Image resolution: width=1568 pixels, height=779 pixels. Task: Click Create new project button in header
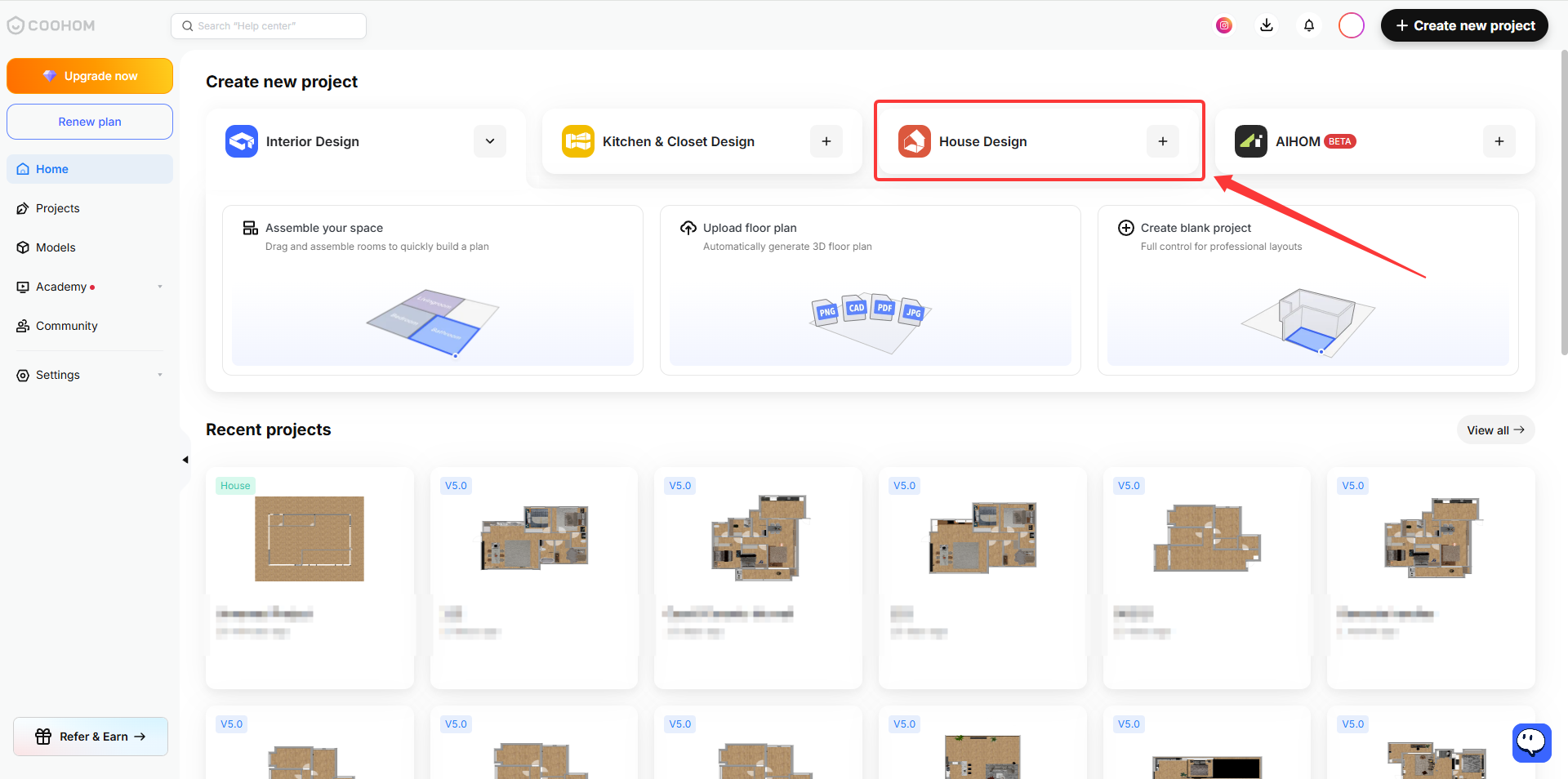click(x=1464, y=25)
